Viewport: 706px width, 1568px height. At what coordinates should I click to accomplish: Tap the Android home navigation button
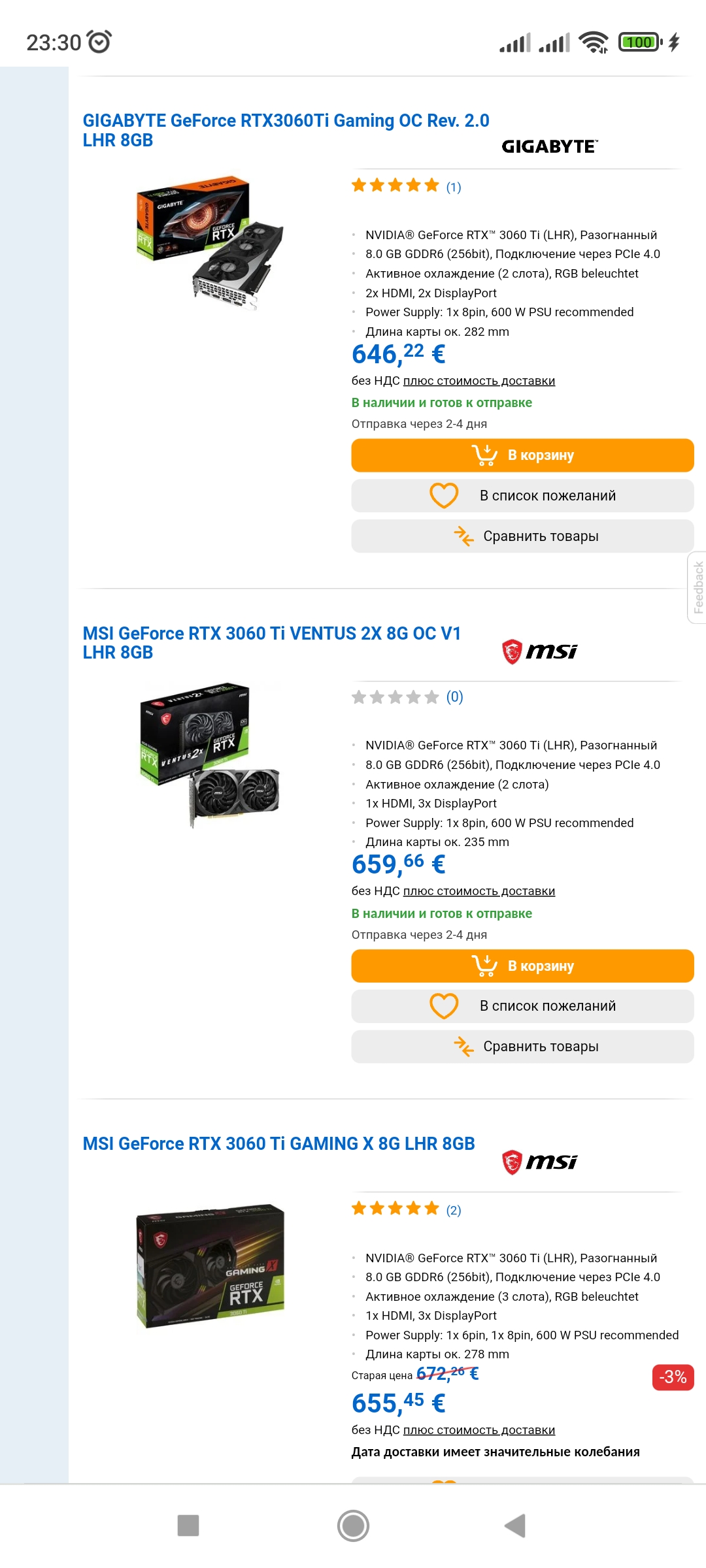coord(353,1526)
